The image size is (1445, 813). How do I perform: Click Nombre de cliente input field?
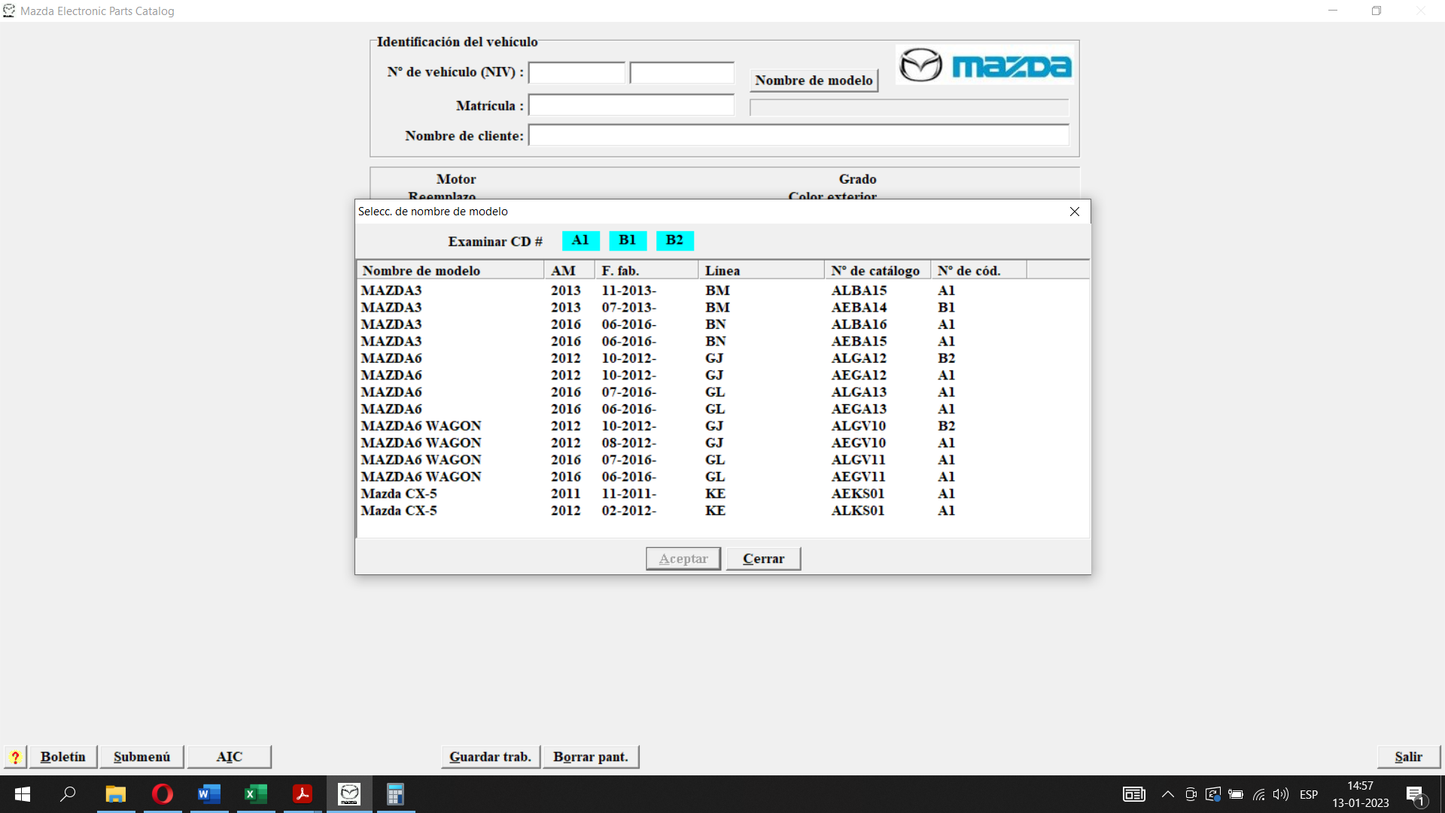click(798, 135)
